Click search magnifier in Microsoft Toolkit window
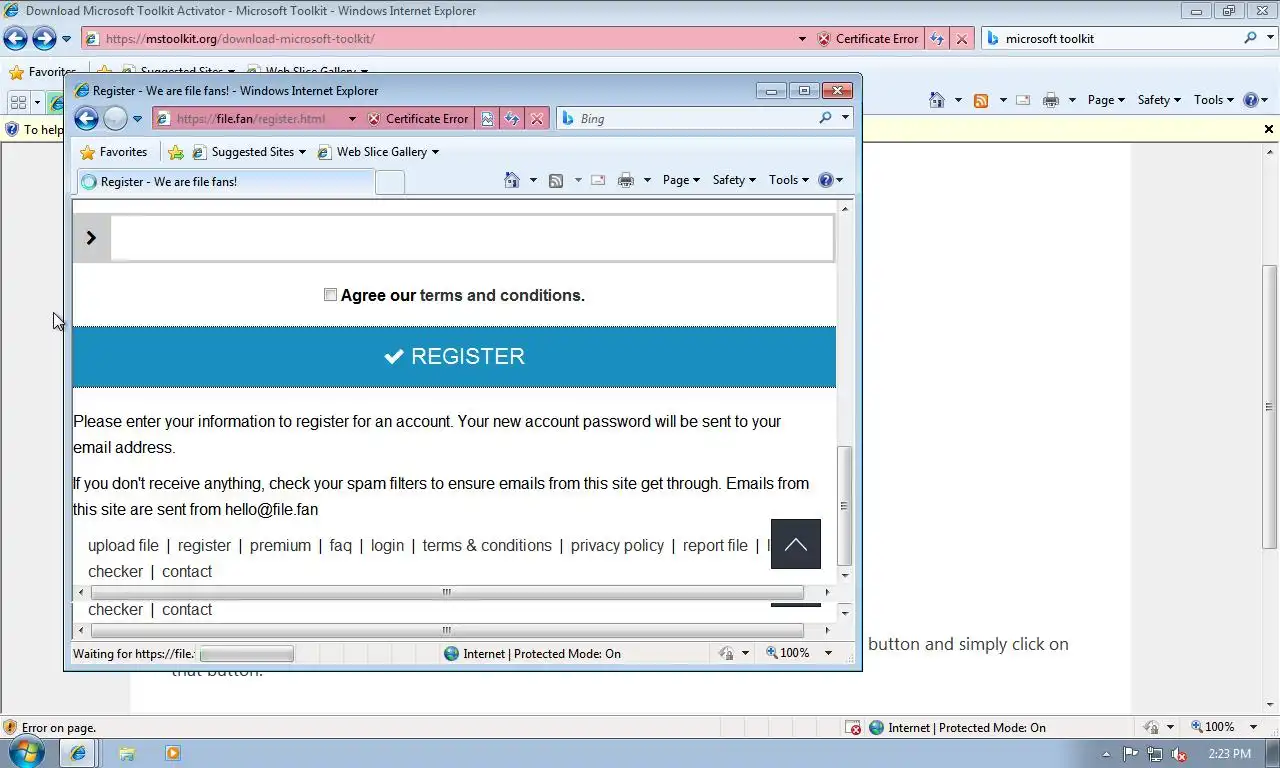 1250,38
